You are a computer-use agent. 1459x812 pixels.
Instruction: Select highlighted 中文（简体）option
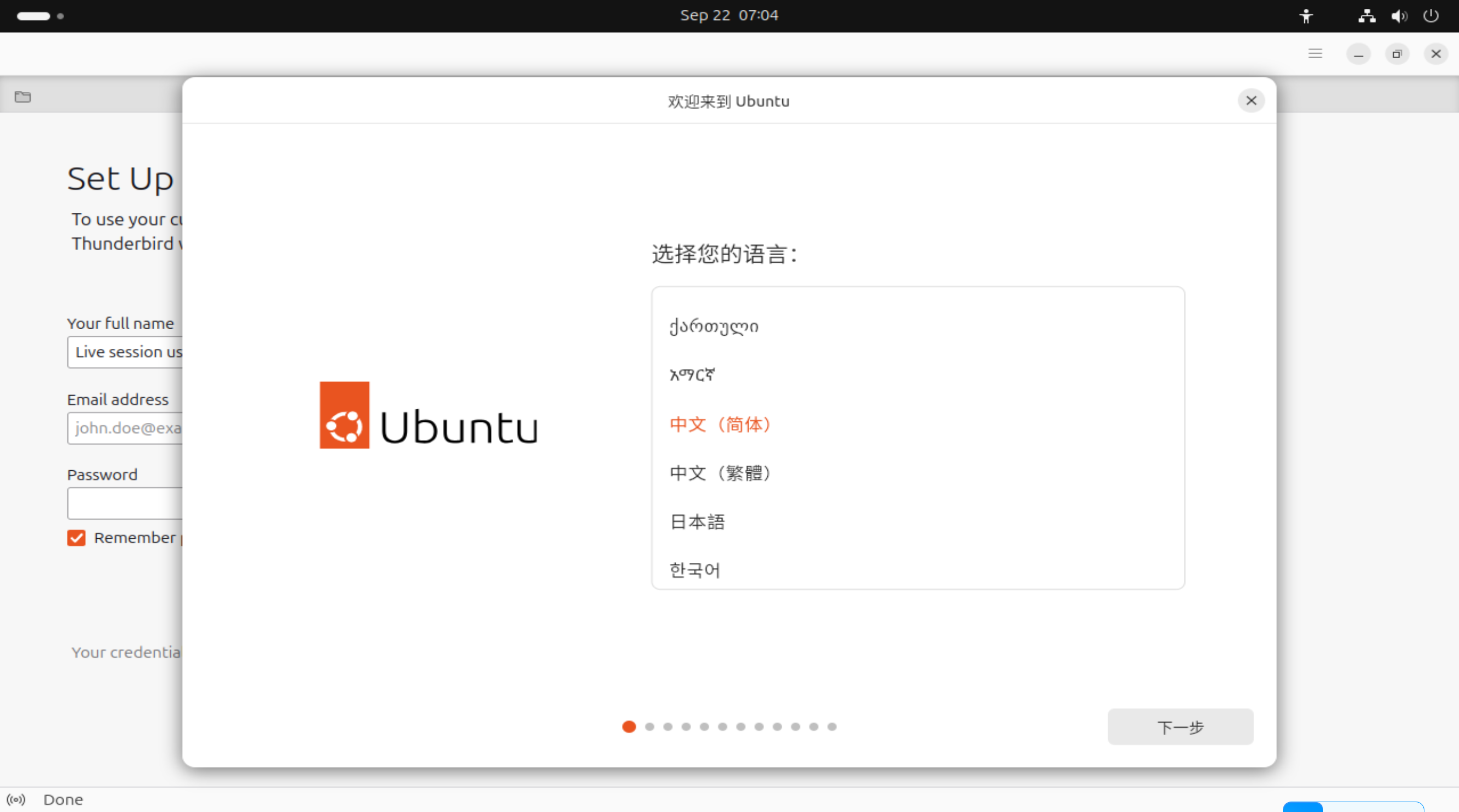click(x=720, y=424)
